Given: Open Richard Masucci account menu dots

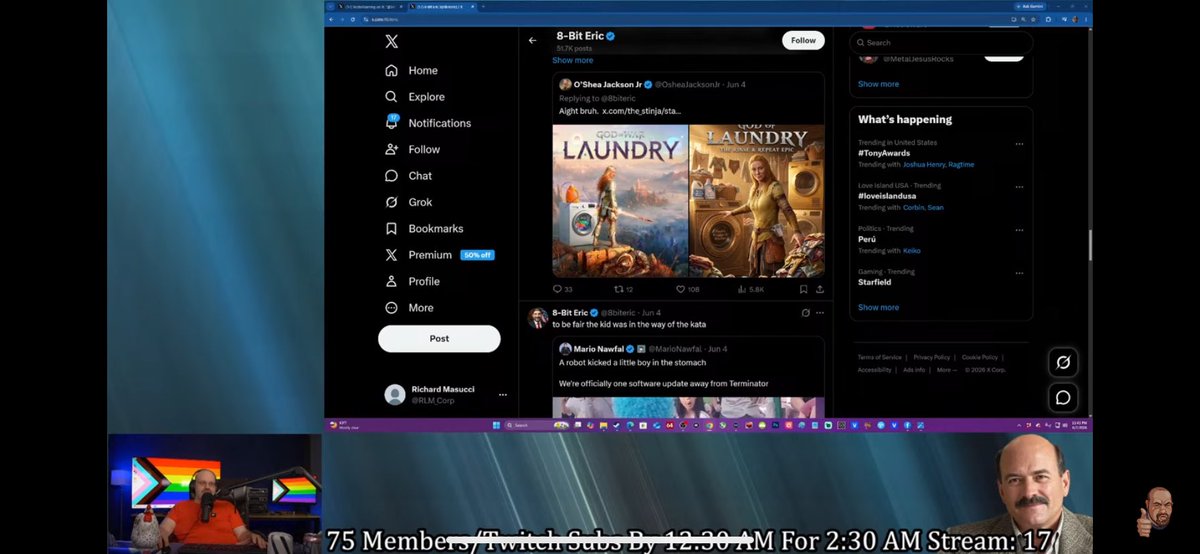Looking at the screenshot, I should (502, 395).
